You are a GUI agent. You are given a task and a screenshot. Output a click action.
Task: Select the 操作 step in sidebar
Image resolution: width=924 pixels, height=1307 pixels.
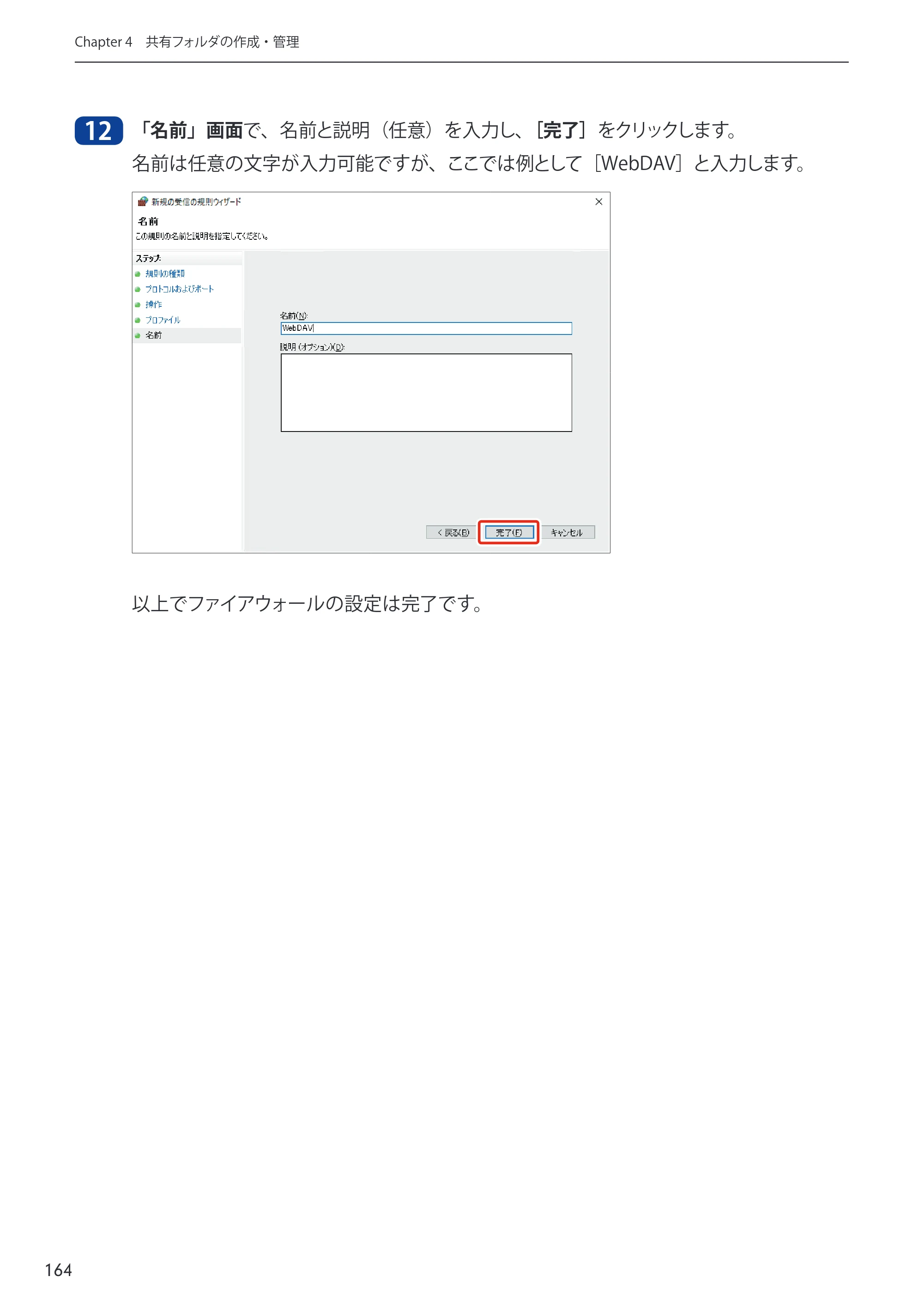click(x=154, y=304)
